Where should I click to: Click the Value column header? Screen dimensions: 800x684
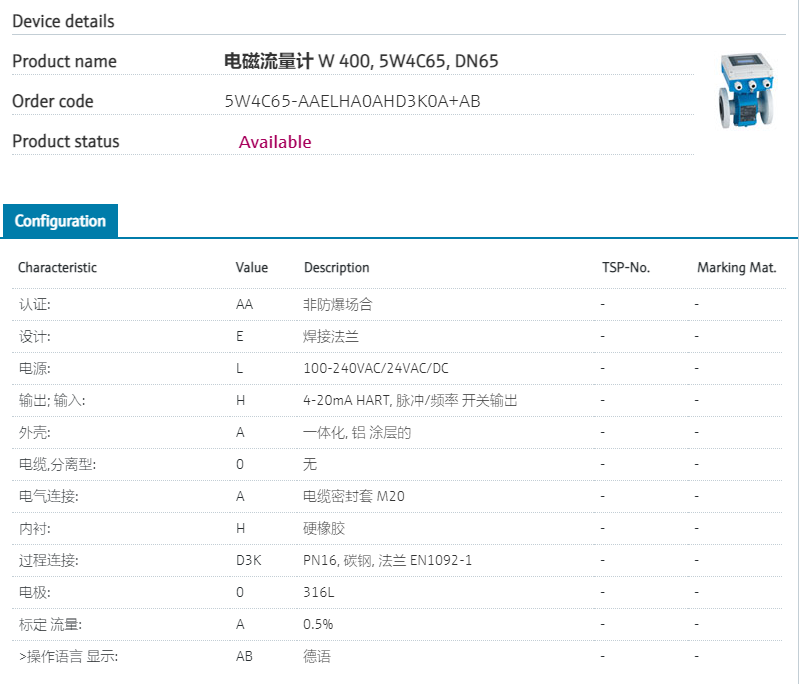(x=252, y=268)
